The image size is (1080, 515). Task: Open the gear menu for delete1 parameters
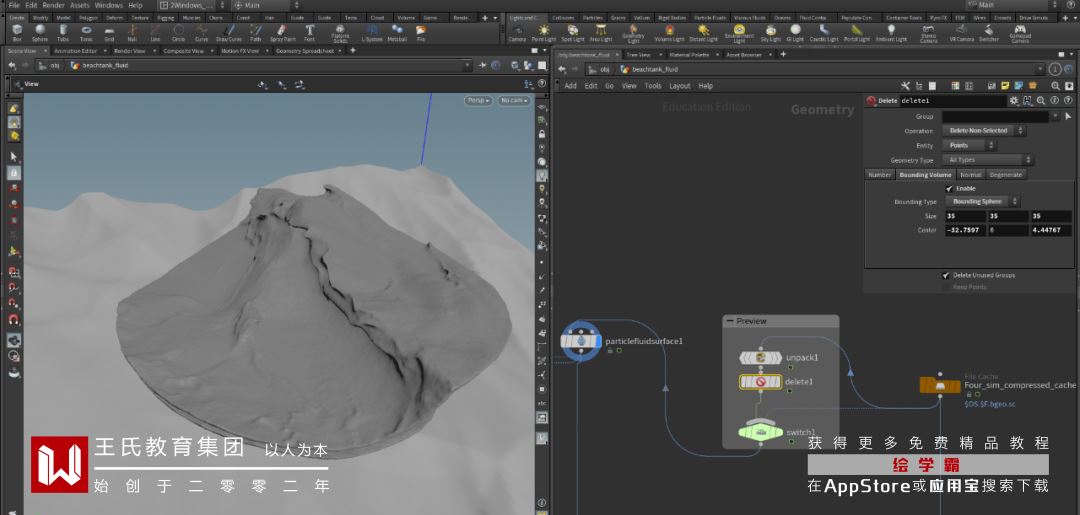(x=1014, y=101)
